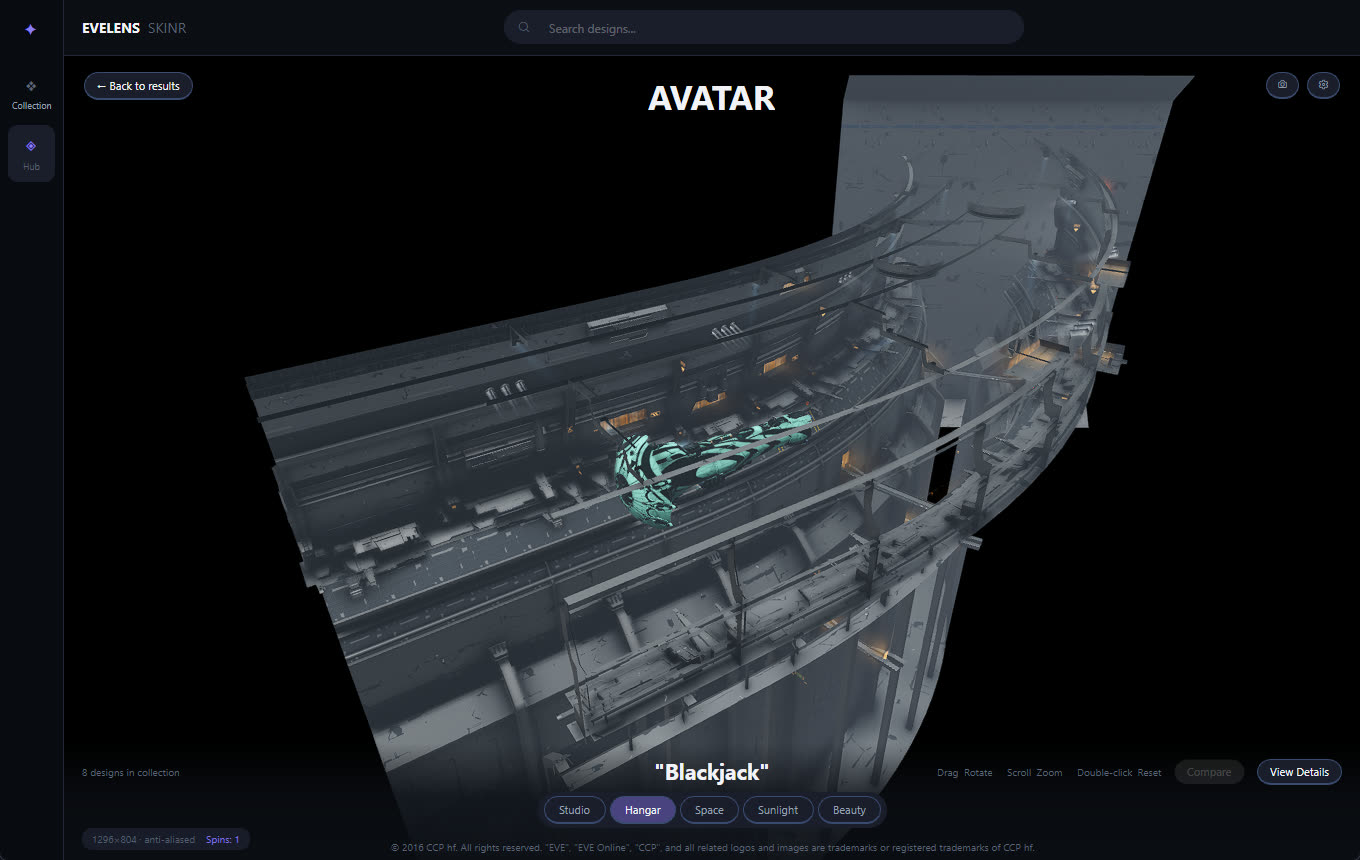
Task: Click the EVELENS brand title
Action: (111, 28)
